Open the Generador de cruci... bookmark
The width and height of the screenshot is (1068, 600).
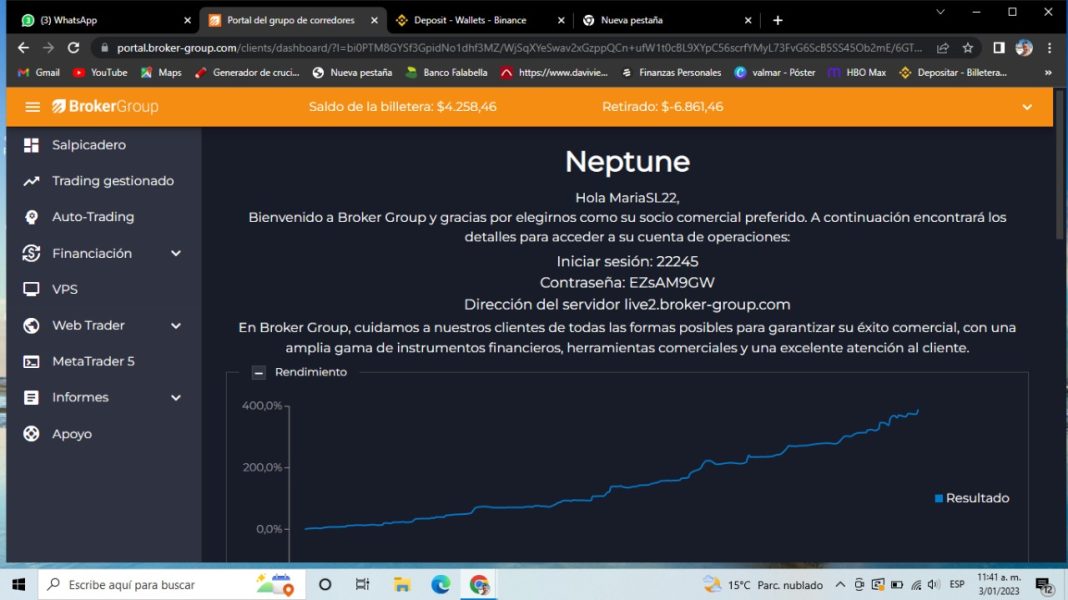point(247,73)
